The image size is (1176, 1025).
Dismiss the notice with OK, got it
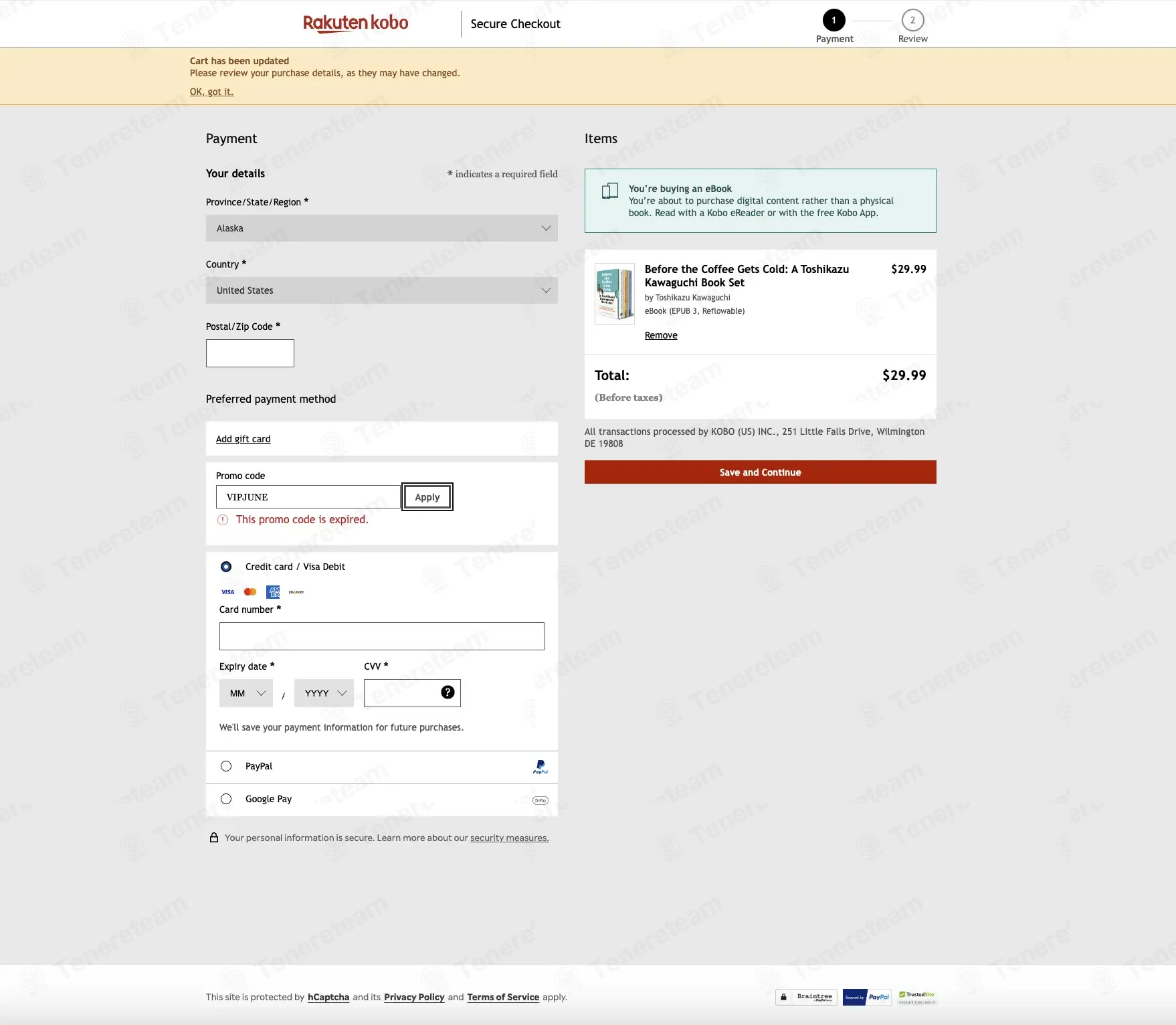[x=211, y=92]
